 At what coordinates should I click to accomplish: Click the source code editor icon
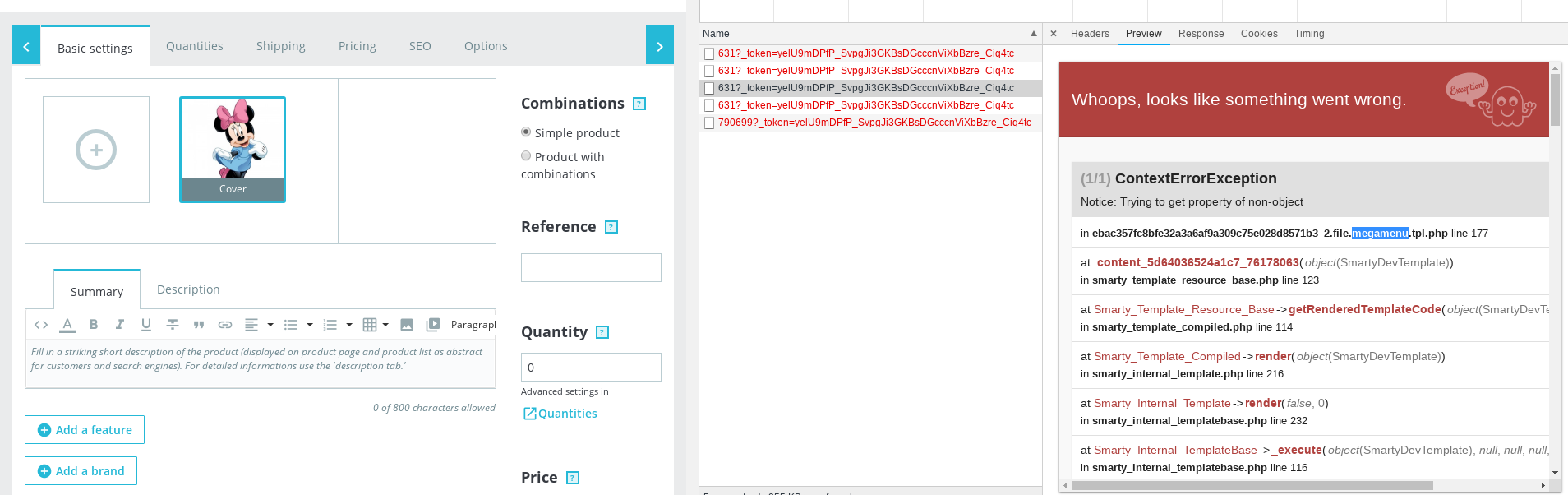41,325
